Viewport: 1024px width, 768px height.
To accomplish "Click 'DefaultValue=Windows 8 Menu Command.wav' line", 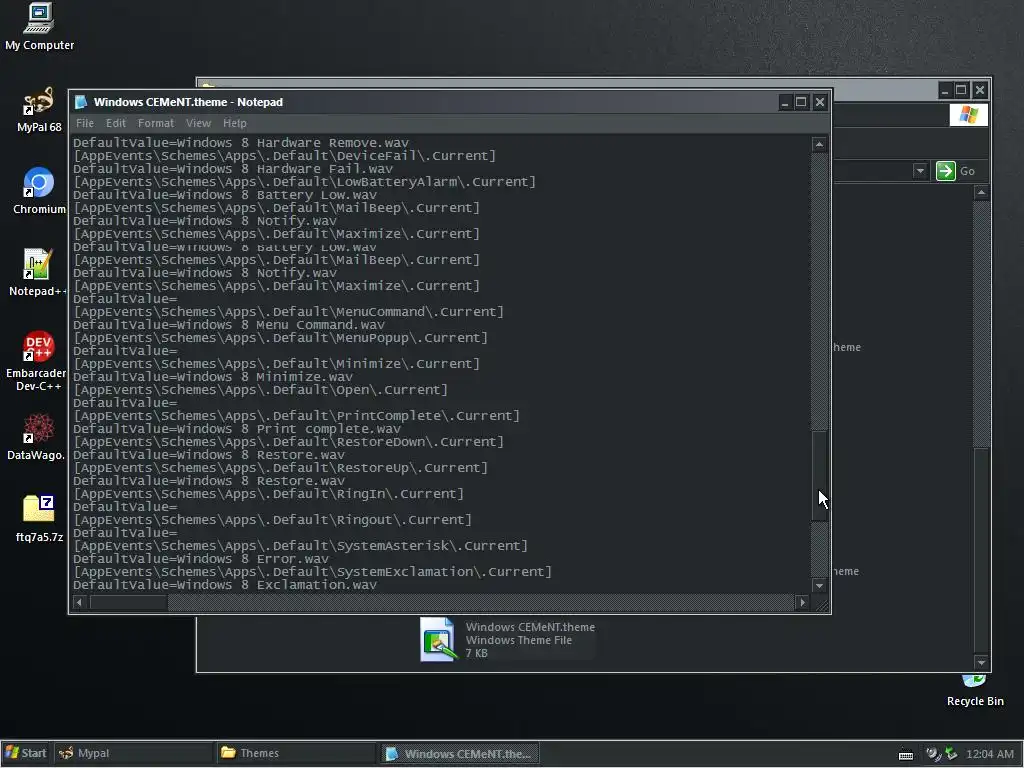I will click(x=229, y=325).
